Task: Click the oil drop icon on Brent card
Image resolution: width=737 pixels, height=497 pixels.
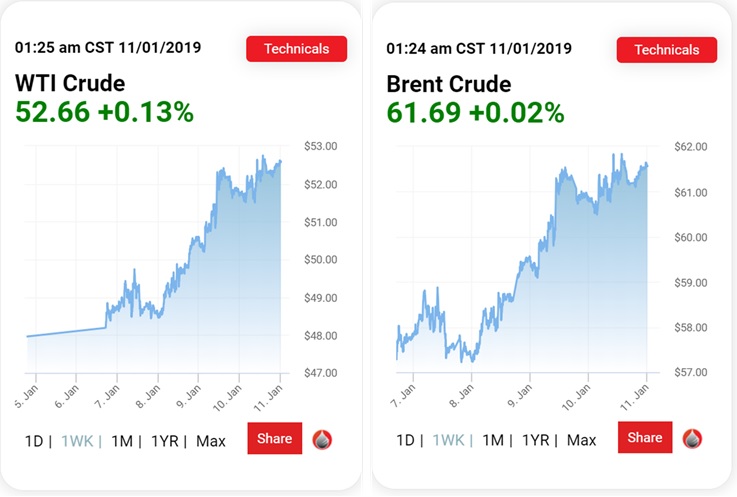Action: (692, 439)
